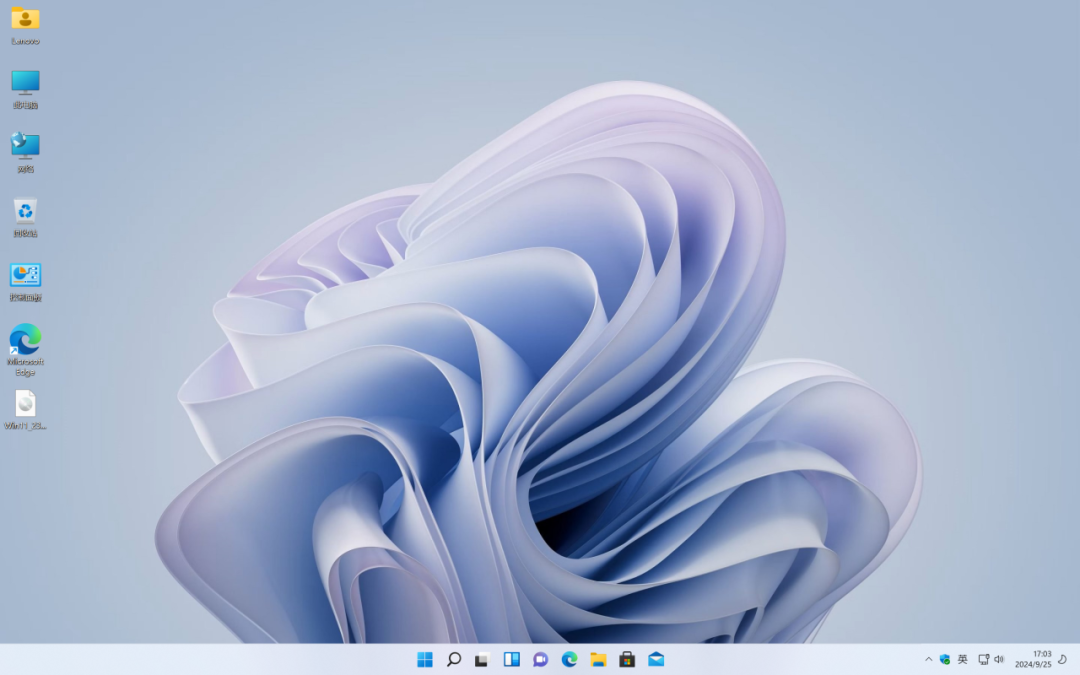This screenshot has height=675, width=1080.
Task: Open Windows Security shield tray icon
Action: 945,660
